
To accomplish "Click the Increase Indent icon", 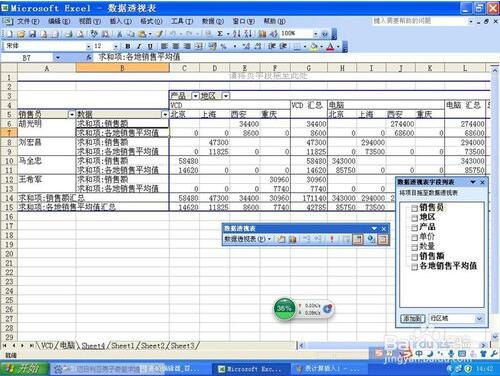I will tap(283, 46).
